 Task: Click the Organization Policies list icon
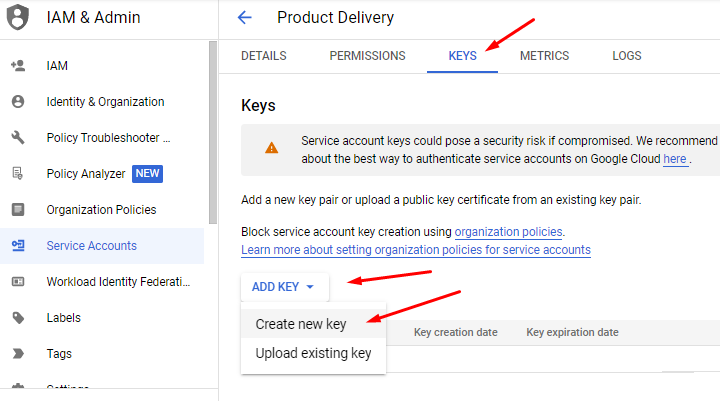tap(18, 209)
